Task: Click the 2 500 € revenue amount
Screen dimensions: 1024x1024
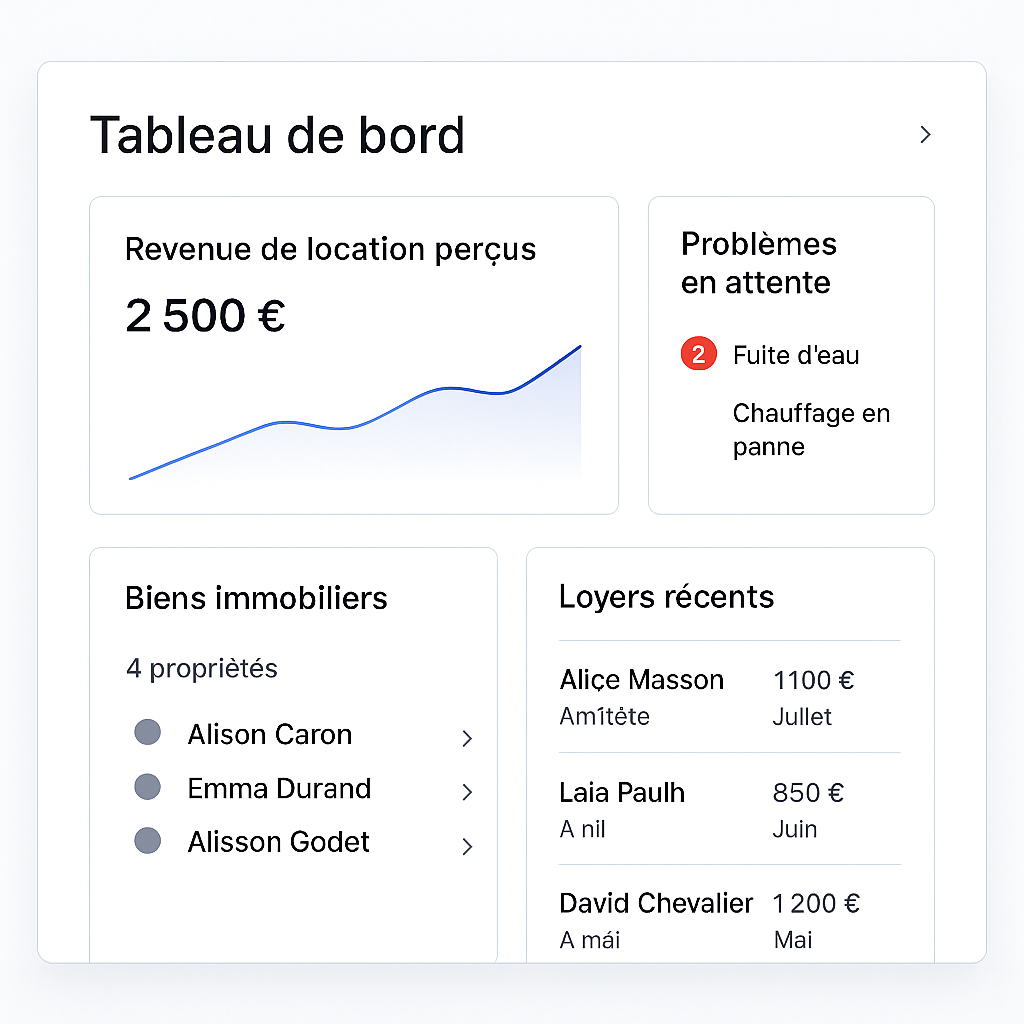Action: tap(205, 316)
